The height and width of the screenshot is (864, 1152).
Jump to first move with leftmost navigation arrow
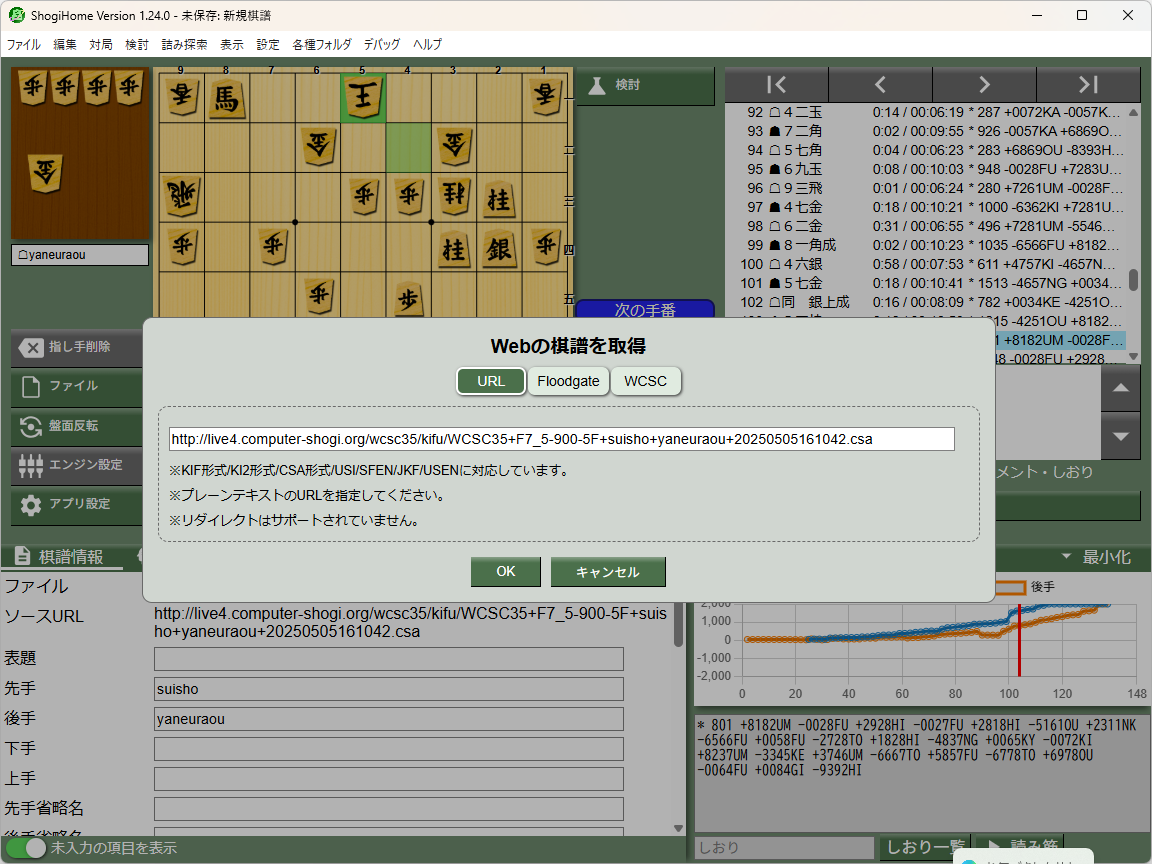pyautogui.click(x=776, y=84)
